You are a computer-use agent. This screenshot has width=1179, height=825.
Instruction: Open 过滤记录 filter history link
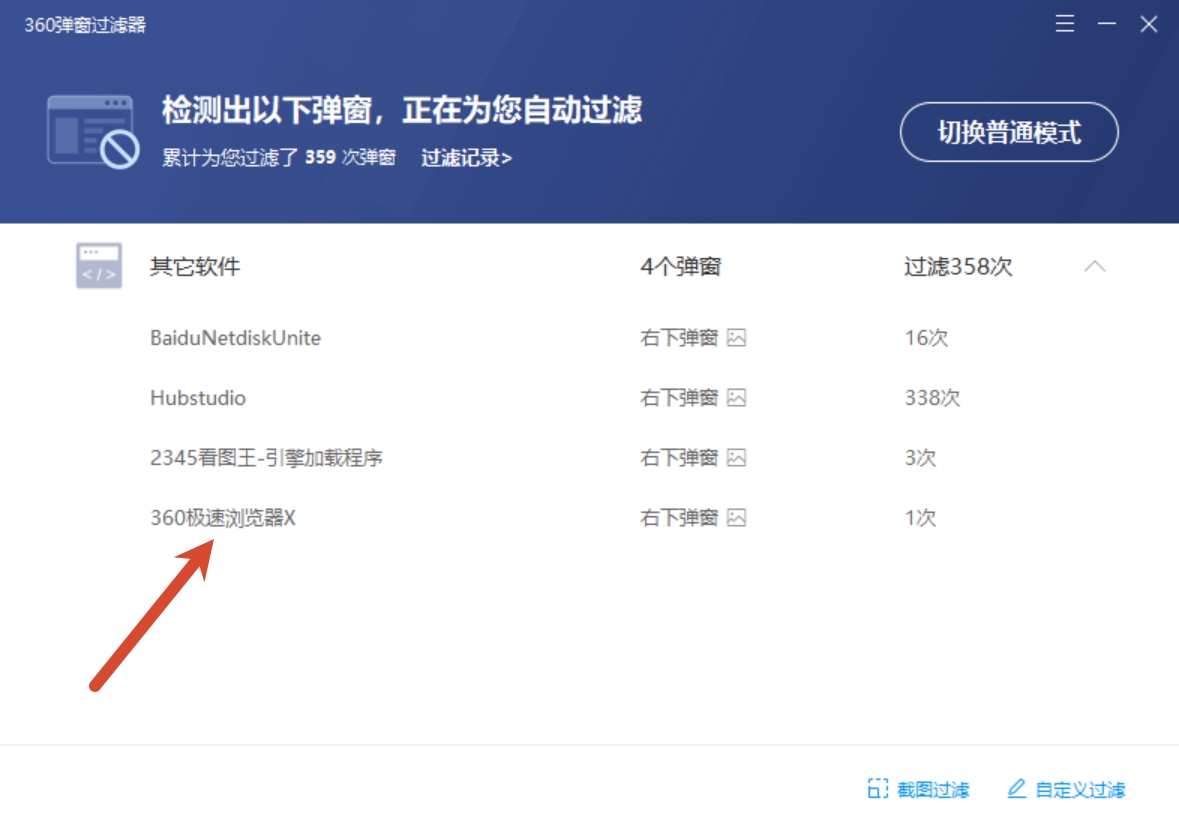point(466,158)
